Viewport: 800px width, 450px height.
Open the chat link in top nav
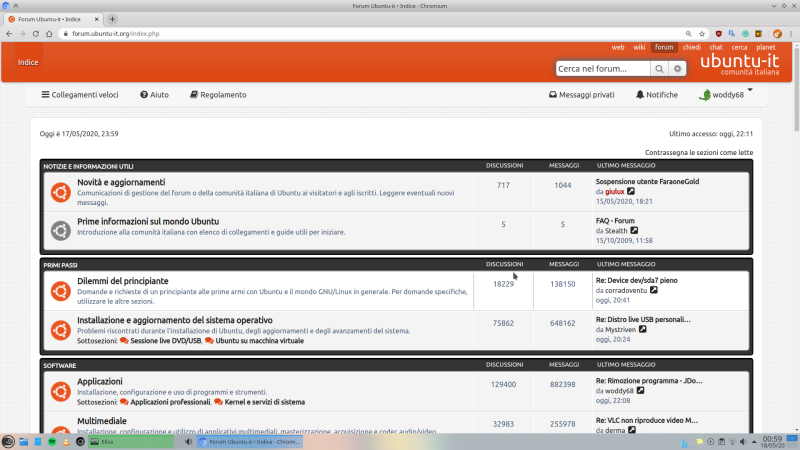716,47
